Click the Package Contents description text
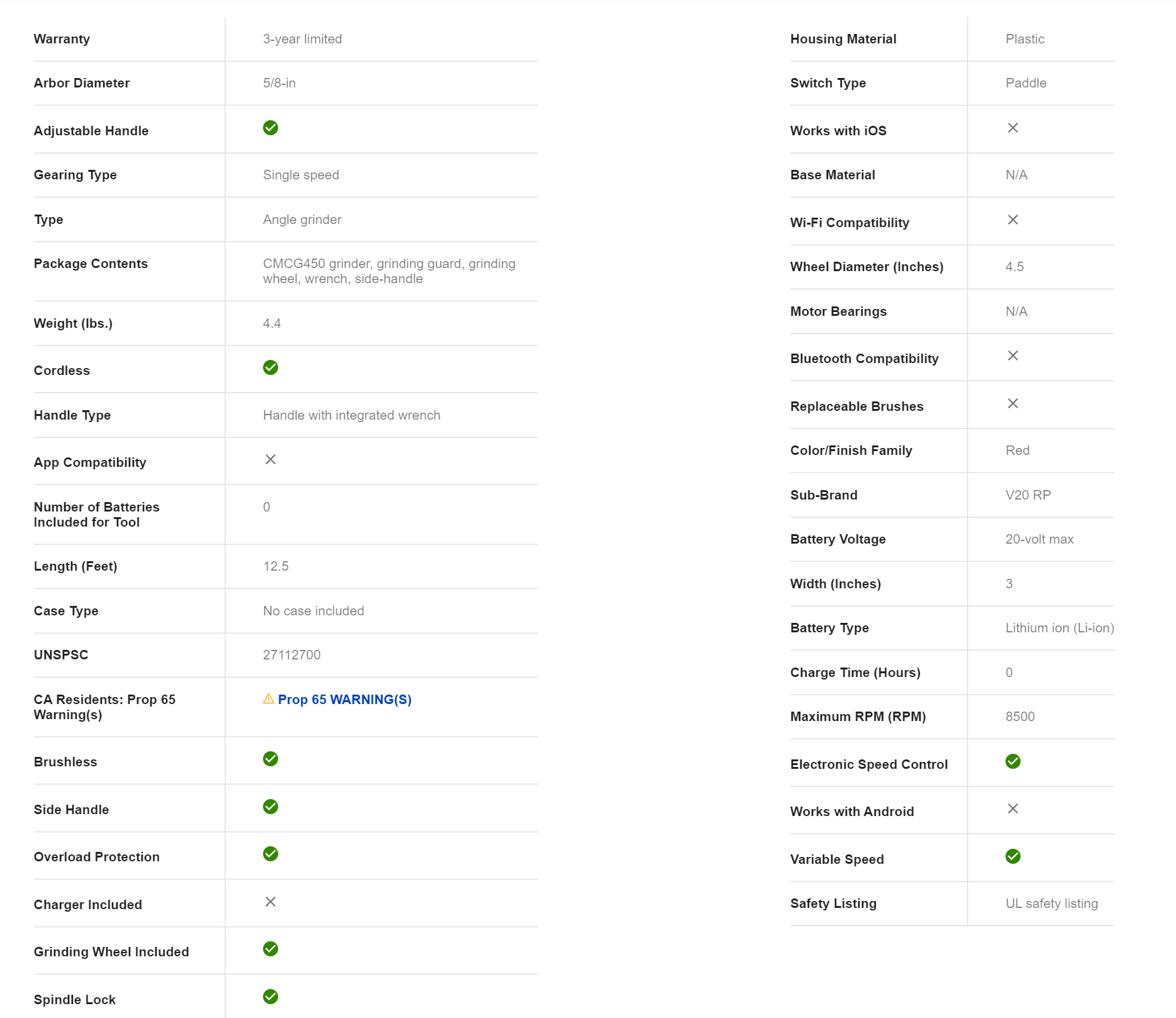The image size is (1176, 1018). pyautogui.click(x=389, y=271)
